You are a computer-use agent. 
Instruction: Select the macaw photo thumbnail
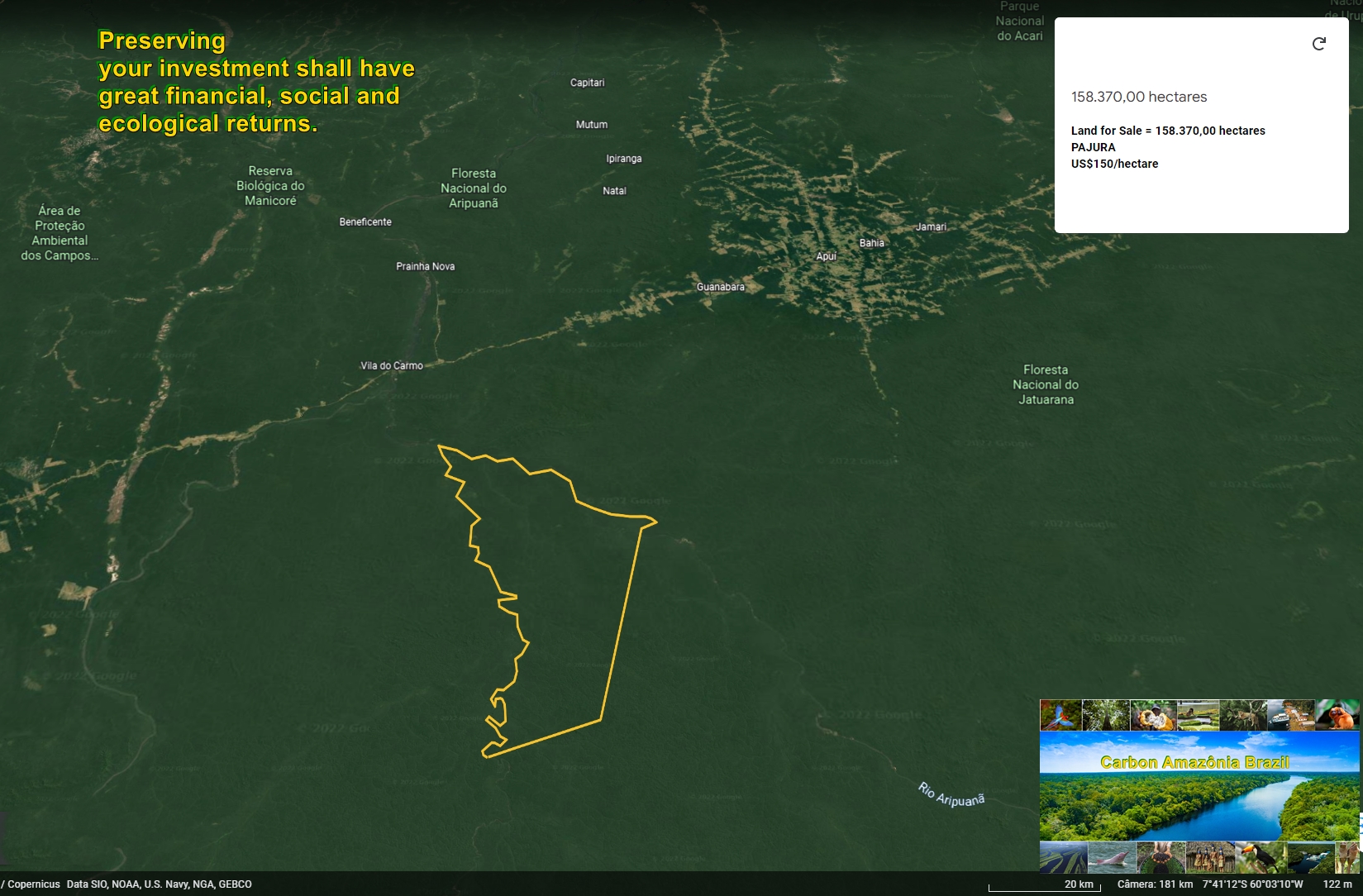click(1060, 716)
